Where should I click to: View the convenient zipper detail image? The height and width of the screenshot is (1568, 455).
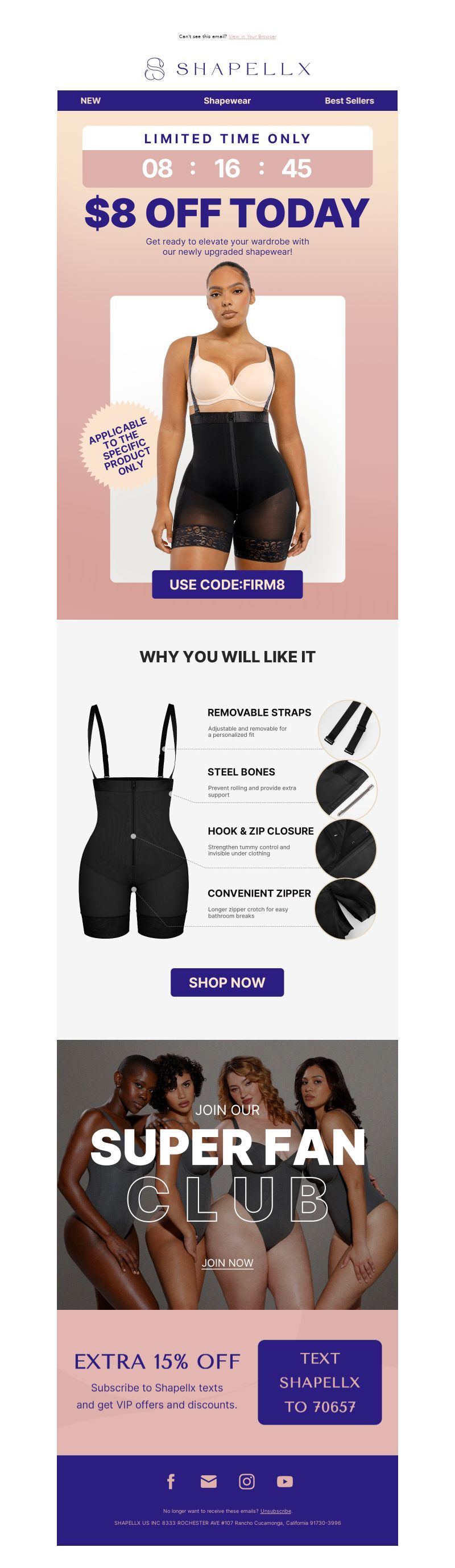(345, 909)
